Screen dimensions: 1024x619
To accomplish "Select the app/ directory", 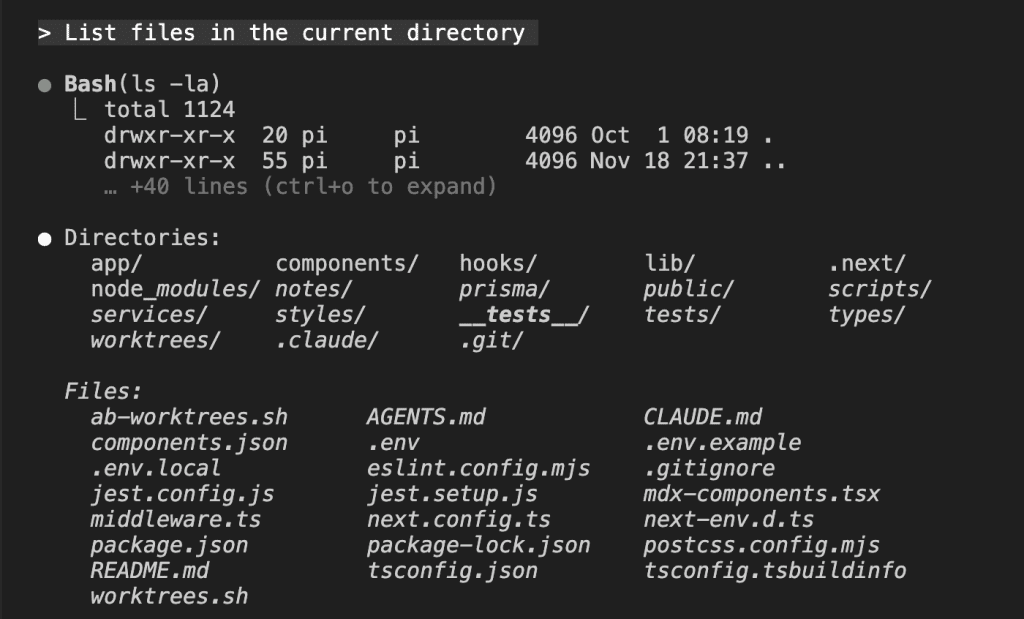I will [117, 264].
